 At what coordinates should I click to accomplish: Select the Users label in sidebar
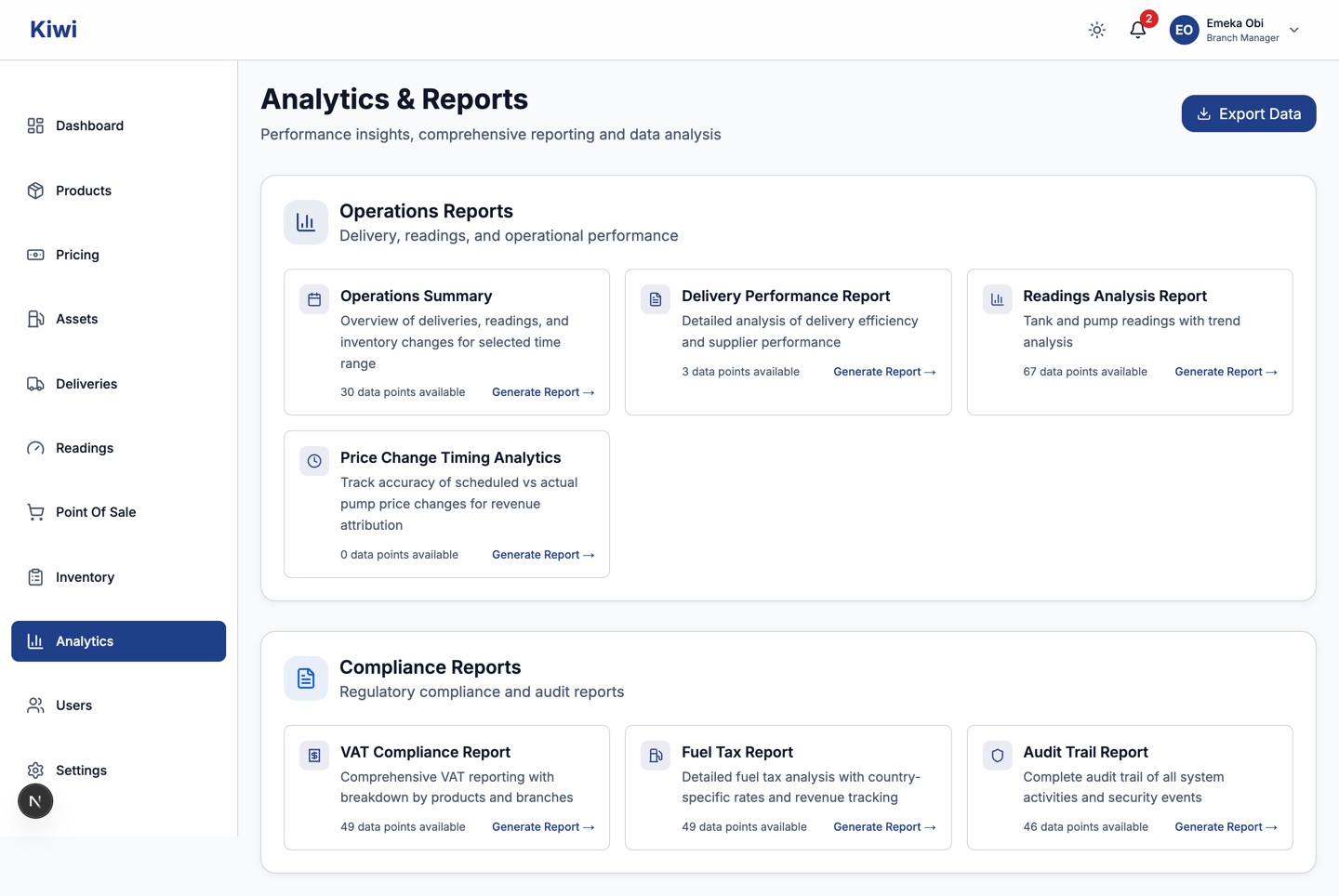pyautogui.click(x=73, y=705)
